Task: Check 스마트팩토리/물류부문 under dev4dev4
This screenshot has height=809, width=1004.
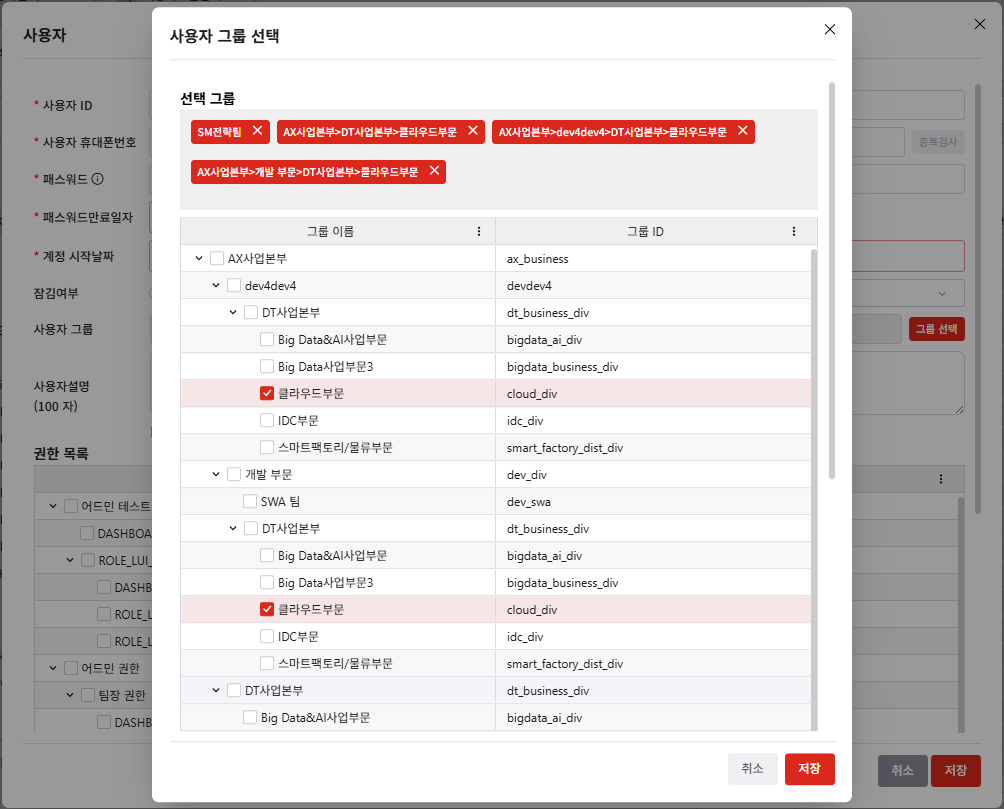Action: (x=267, y=447)
